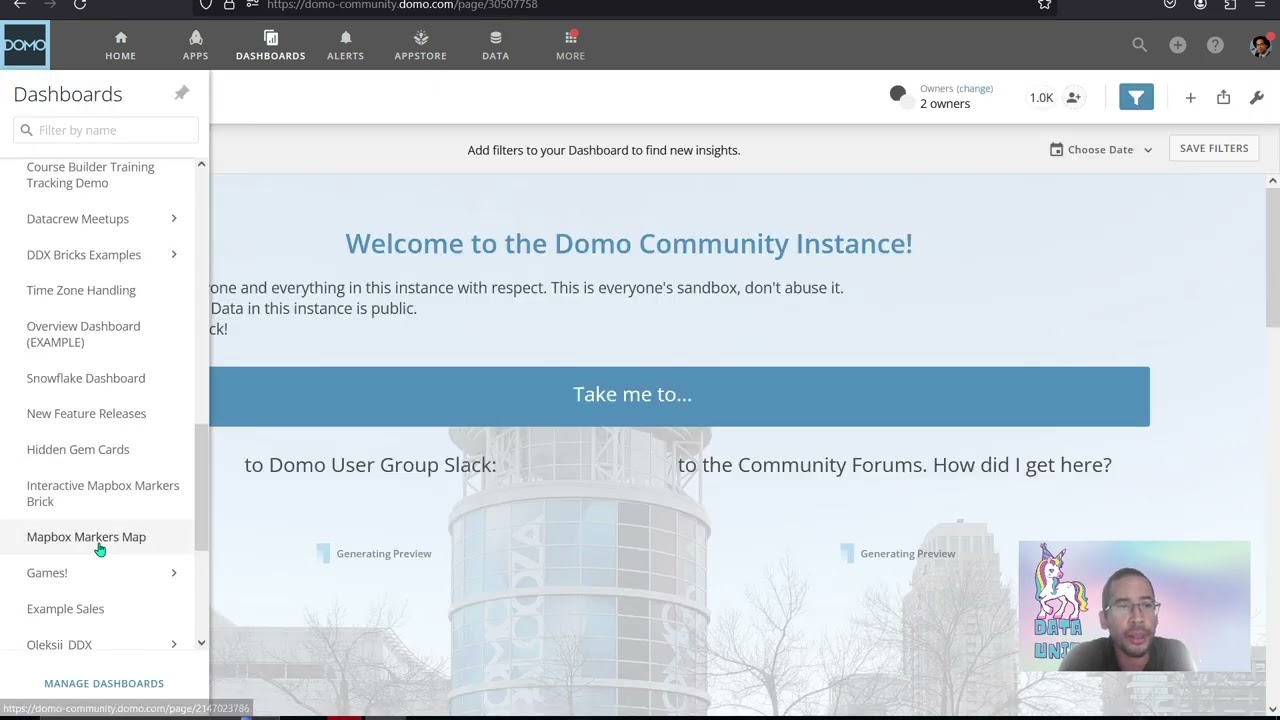The image size is (1280, 720).
Task: Pin the Dashboards sidebar panel
Action: [x=181, y=93]
